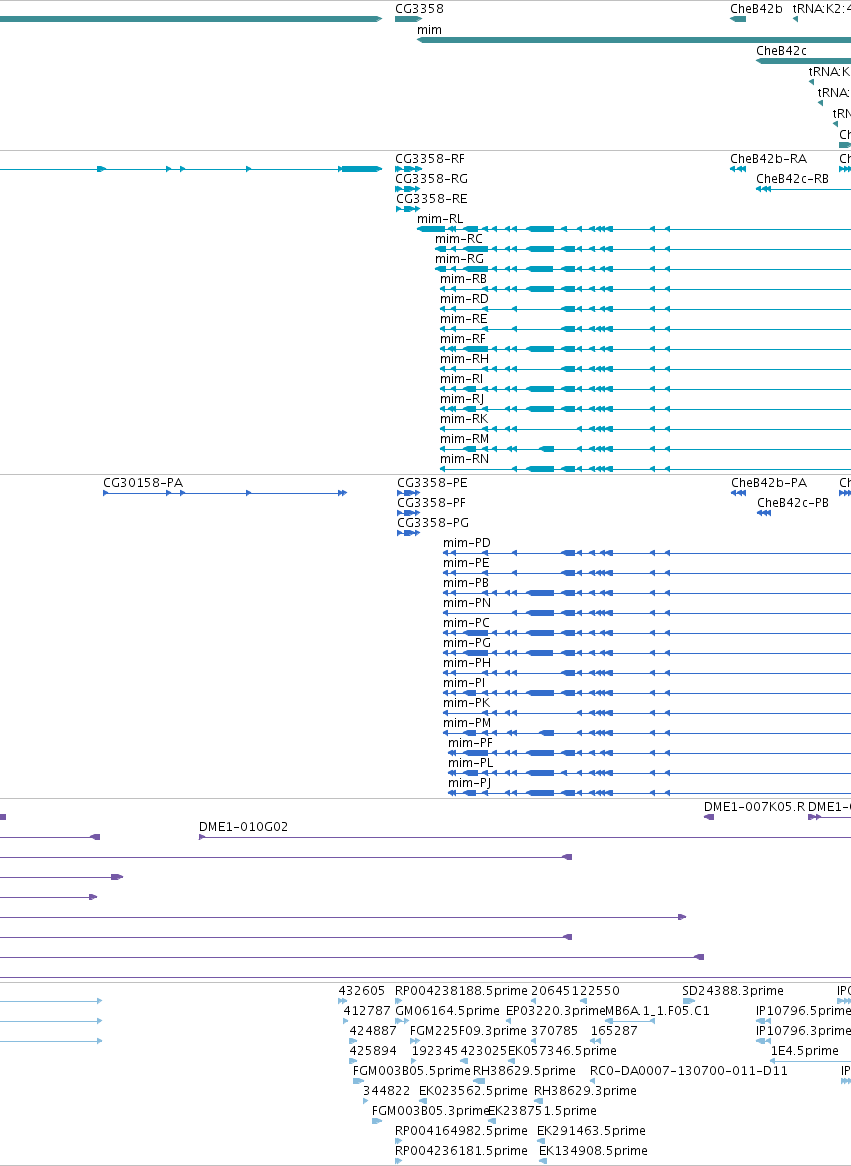Select the mim-RL transcript label

[x=440, y=219]
